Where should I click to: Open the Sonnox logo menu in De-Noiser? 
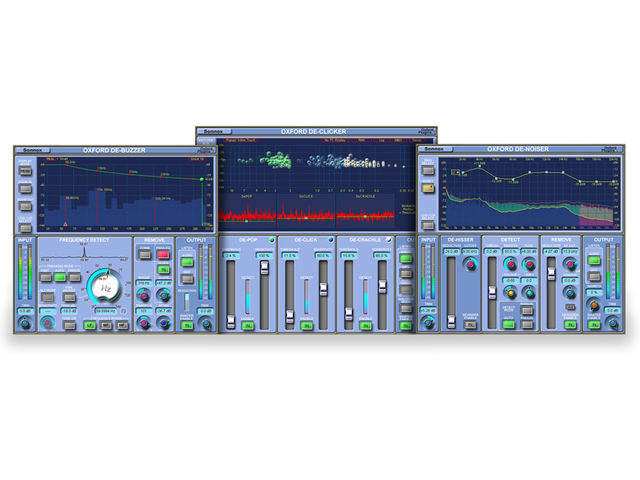click(x=436, y=149)
